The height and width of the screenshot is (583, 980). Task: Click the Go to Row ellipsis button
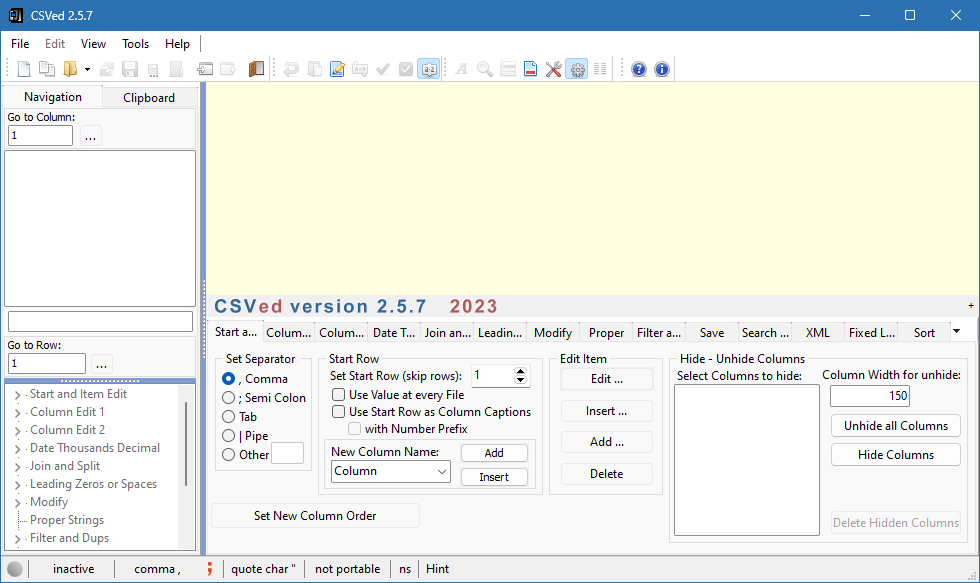click(x=101, y=364)
